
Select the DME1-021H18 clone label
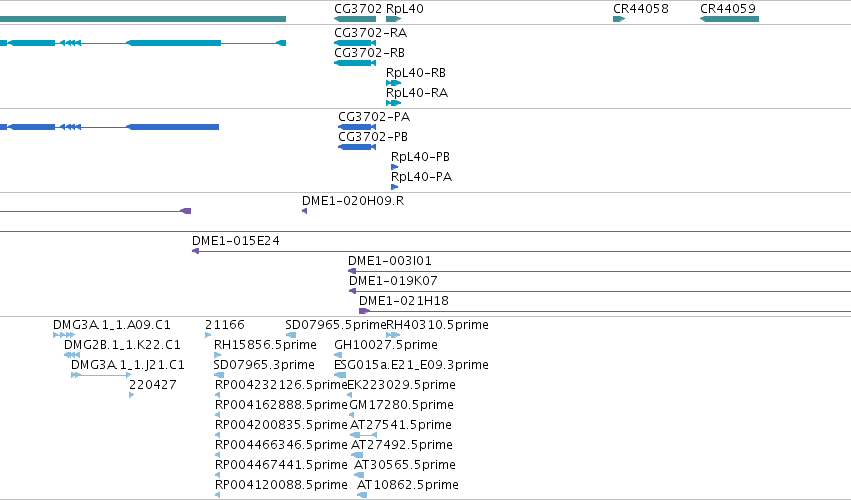pos(404,301)
